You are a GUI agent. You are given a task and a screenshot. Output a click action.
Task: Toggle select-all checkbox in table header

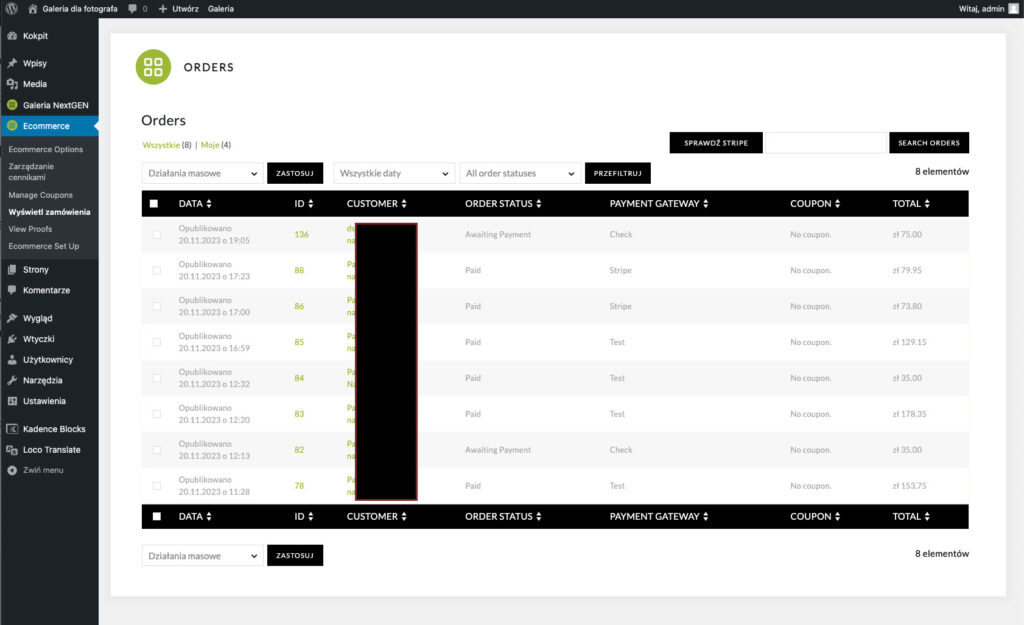[154, 204]
